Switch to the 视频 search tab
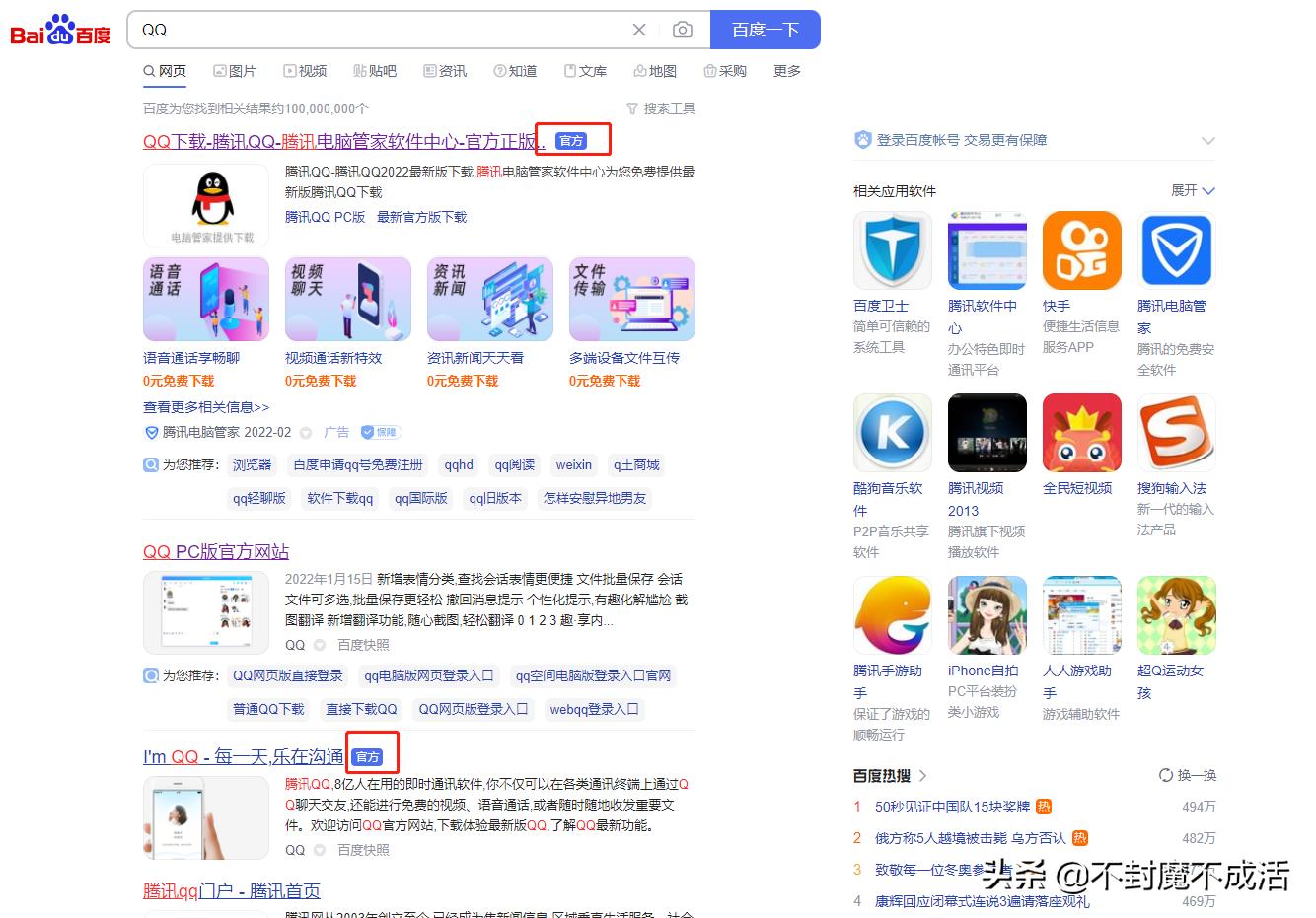This screenshot has width=1316, height=918. click(x=306, y=70)
